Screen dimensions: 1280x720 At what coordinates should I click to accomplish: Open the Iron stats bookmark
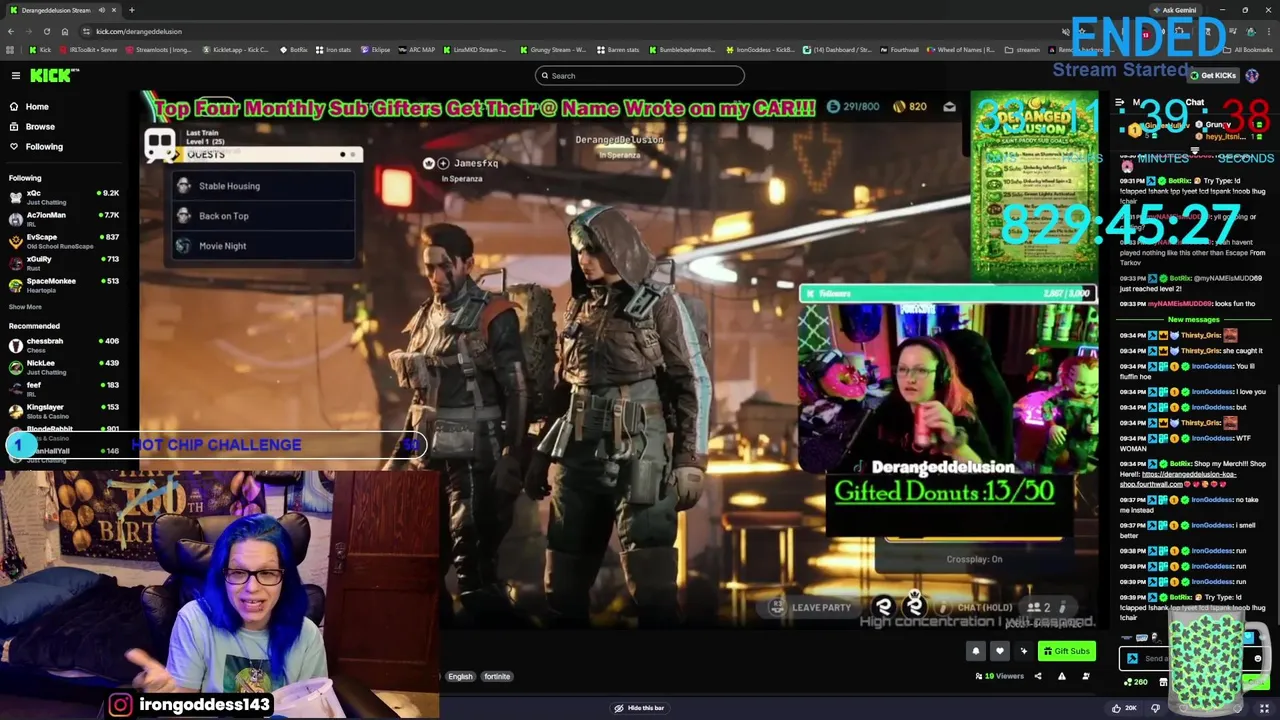(334, 49)
